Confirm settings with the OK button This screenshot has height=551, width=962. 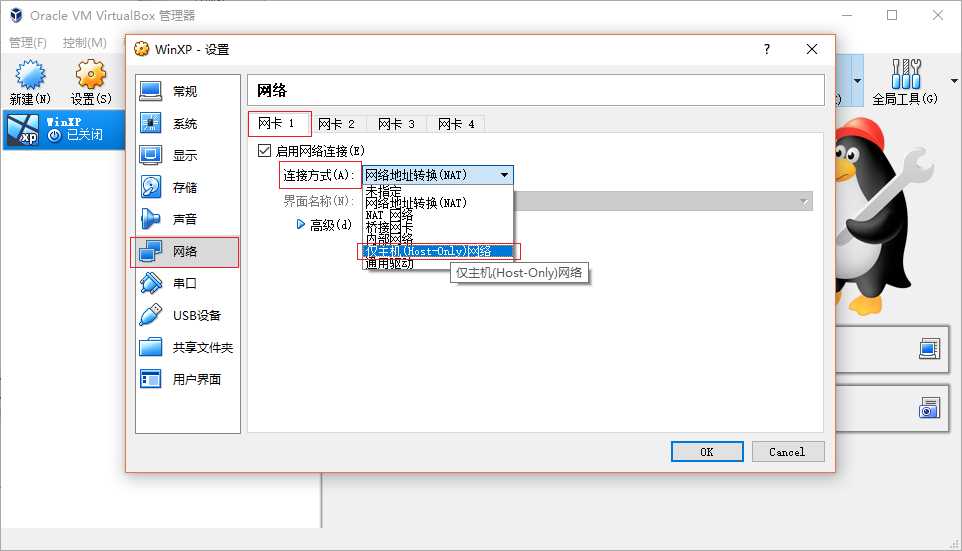click(x=707, y=452)
